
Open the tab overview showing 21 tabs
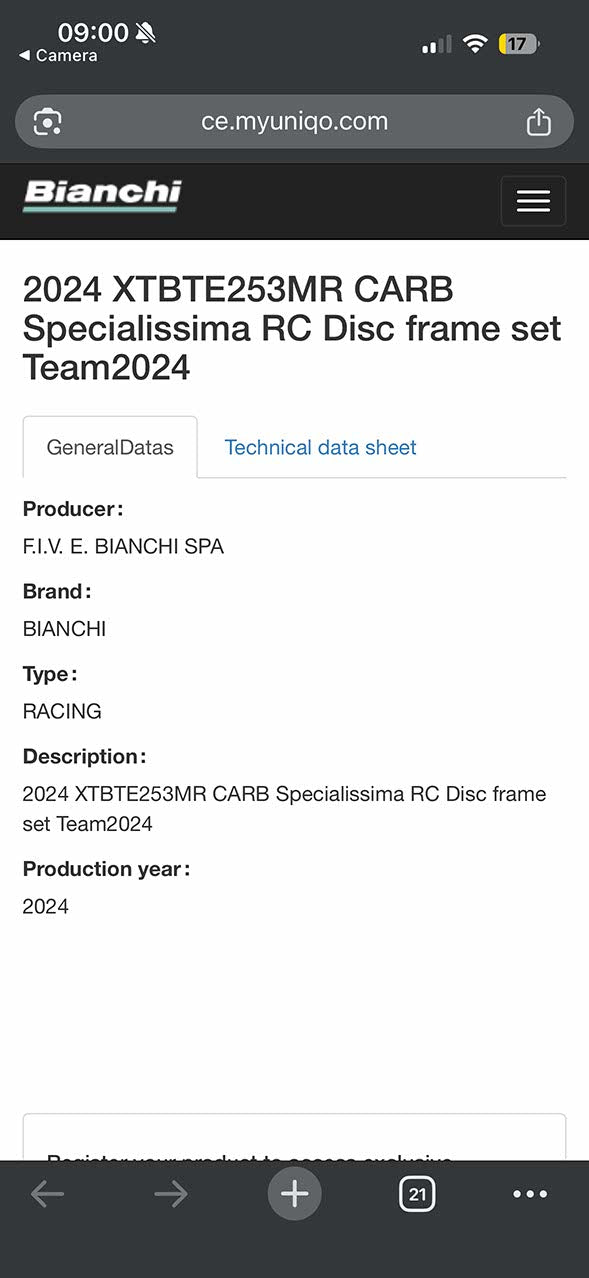point(417,1193)
